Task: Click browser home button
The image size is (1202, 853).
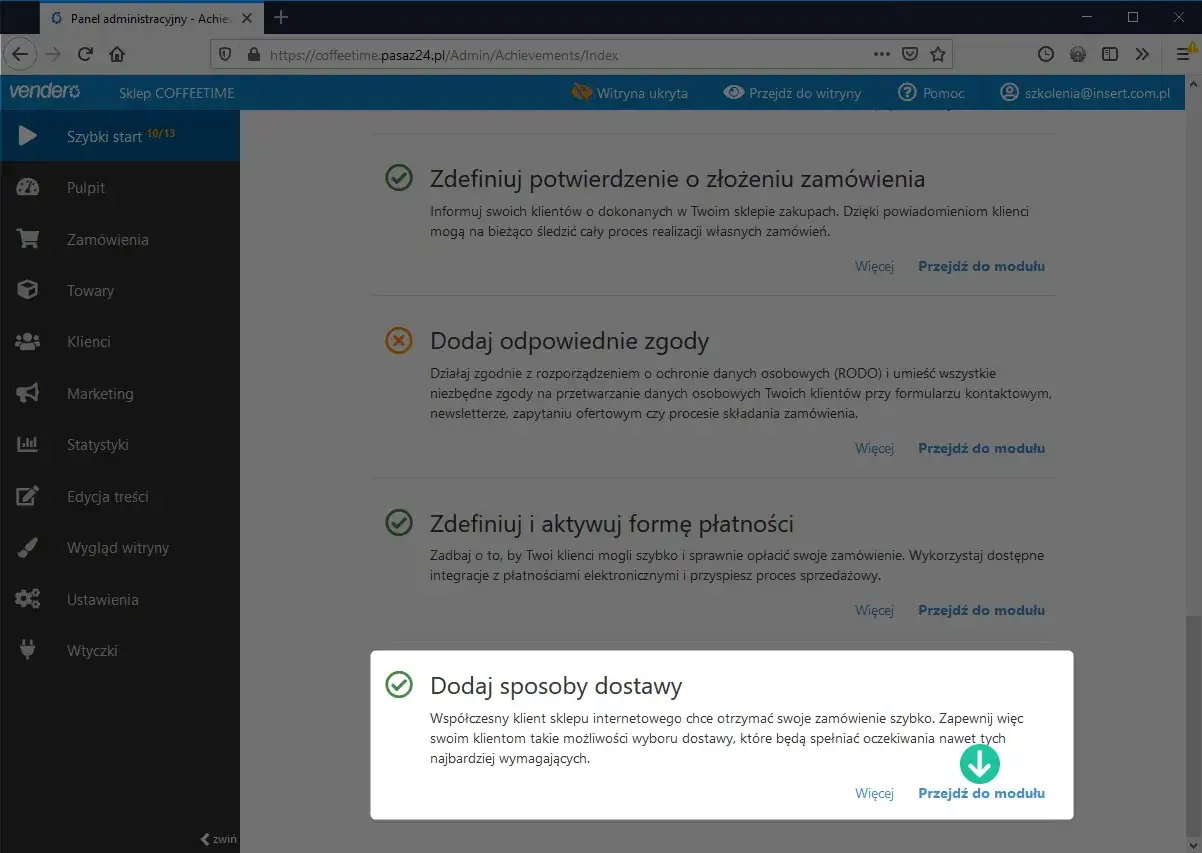Action: pos(117,54)
